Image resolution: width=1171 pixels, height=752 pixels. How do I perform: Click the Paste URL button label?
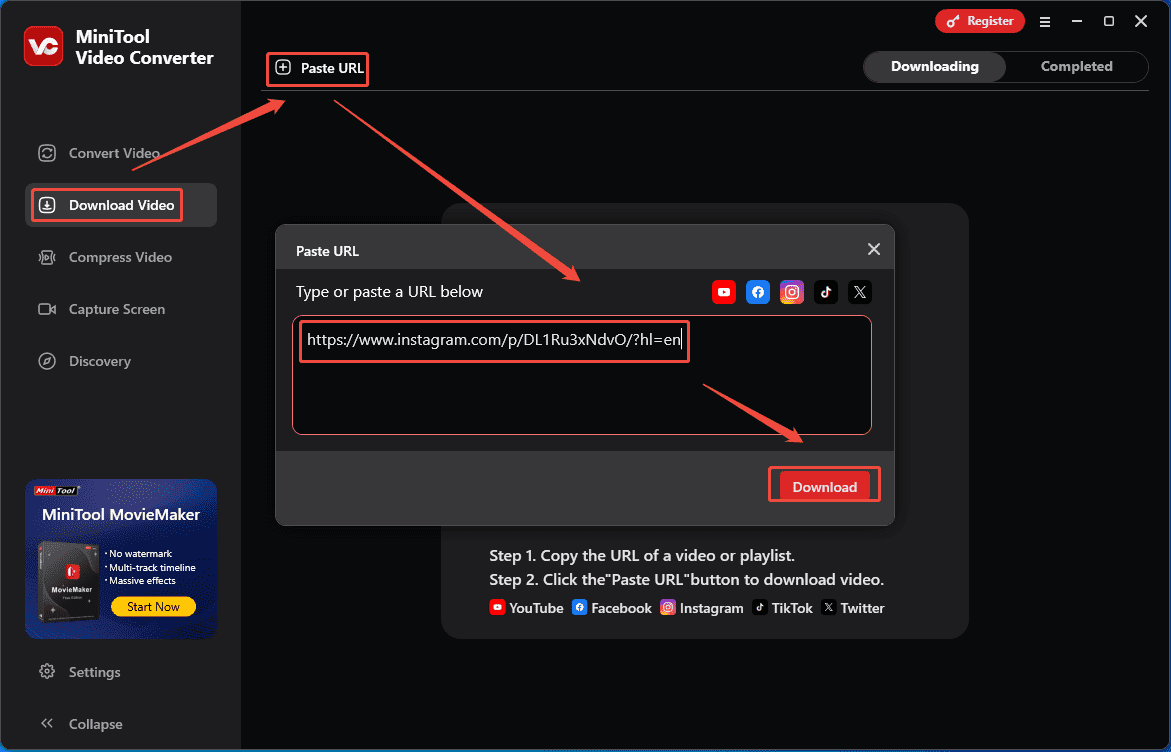click(332, 68)
